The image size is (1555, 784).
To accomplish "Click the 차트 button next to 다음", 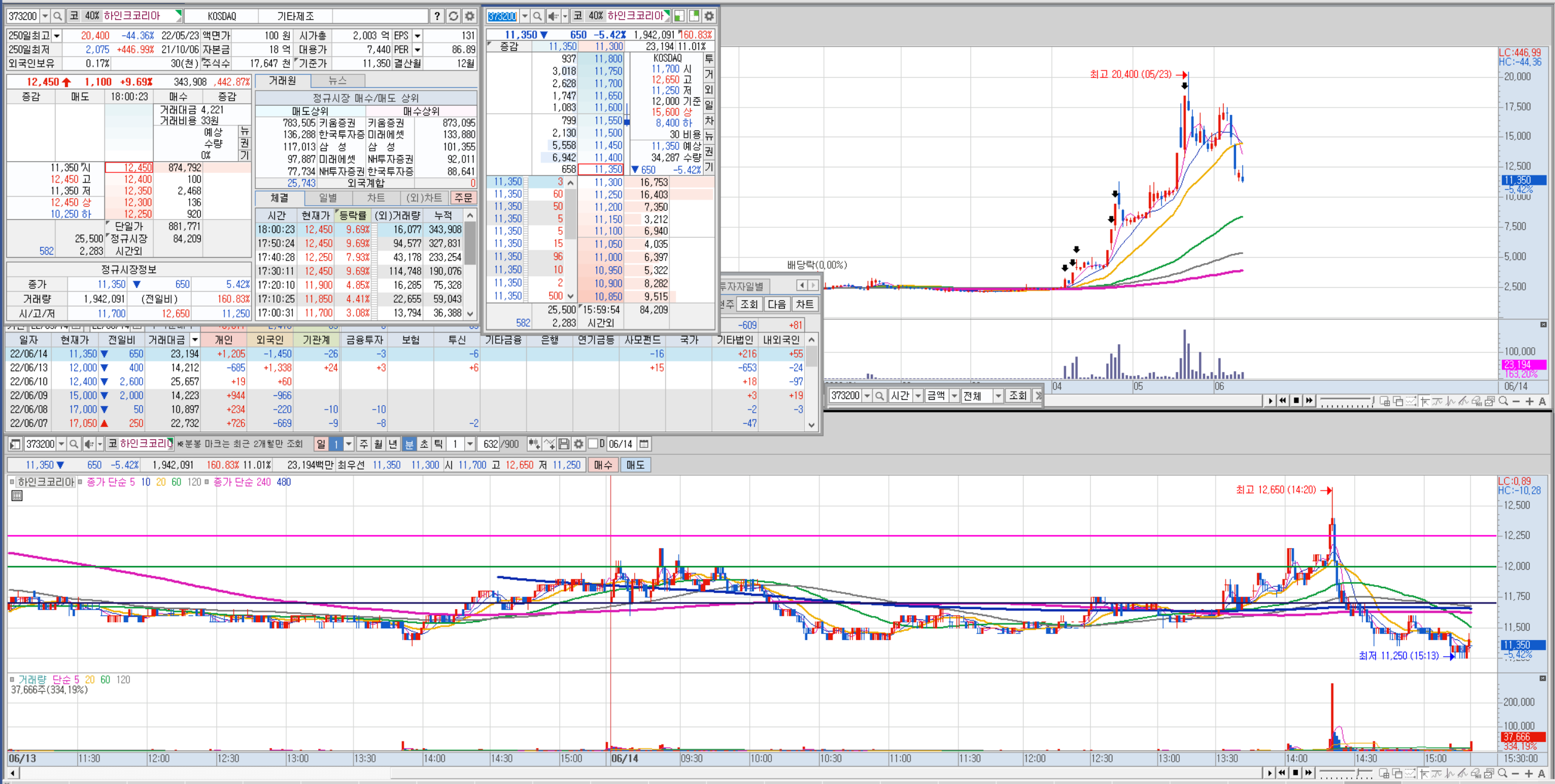I will coord(805,304).
